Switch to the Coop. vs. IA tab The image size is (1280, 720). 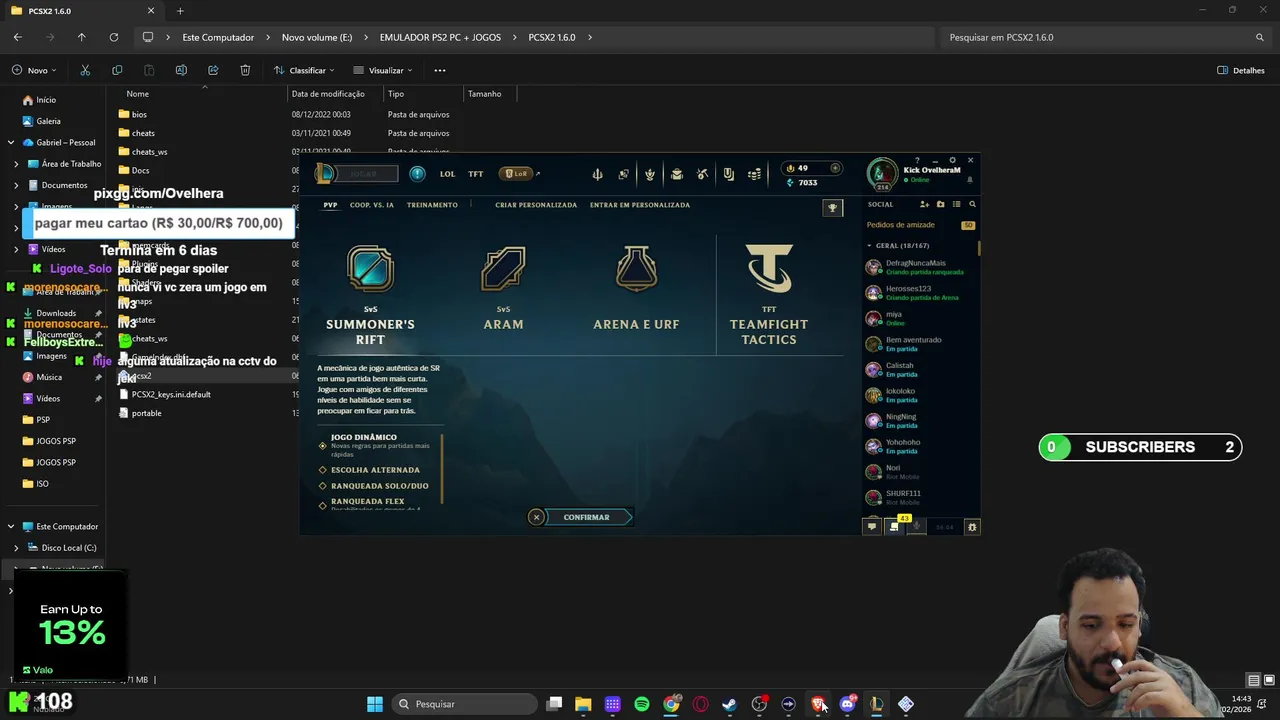(x=372, y=205)
